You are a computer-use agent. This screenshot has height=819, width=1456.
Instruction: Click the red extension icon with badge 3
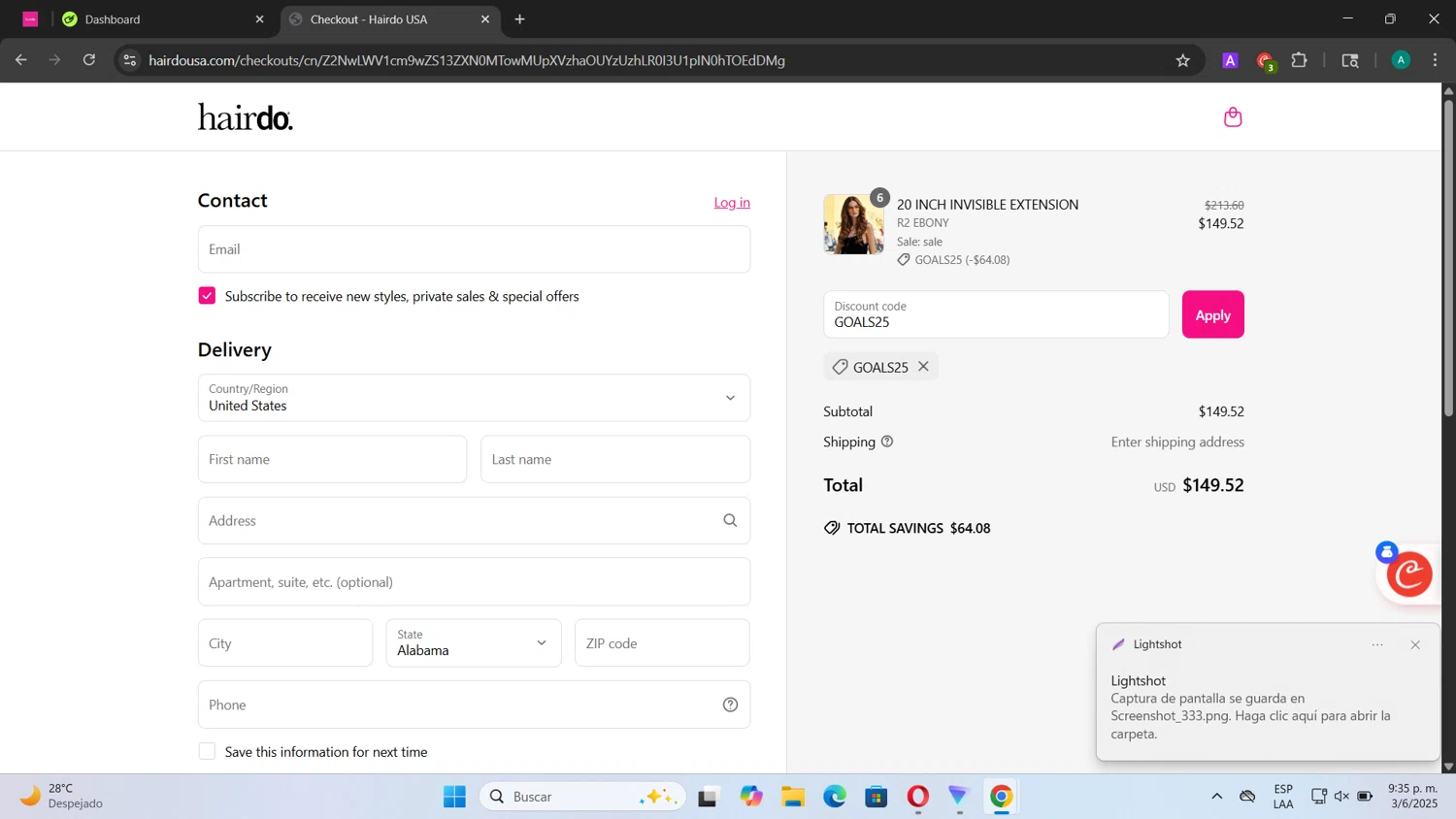[x=1265, y=61]
